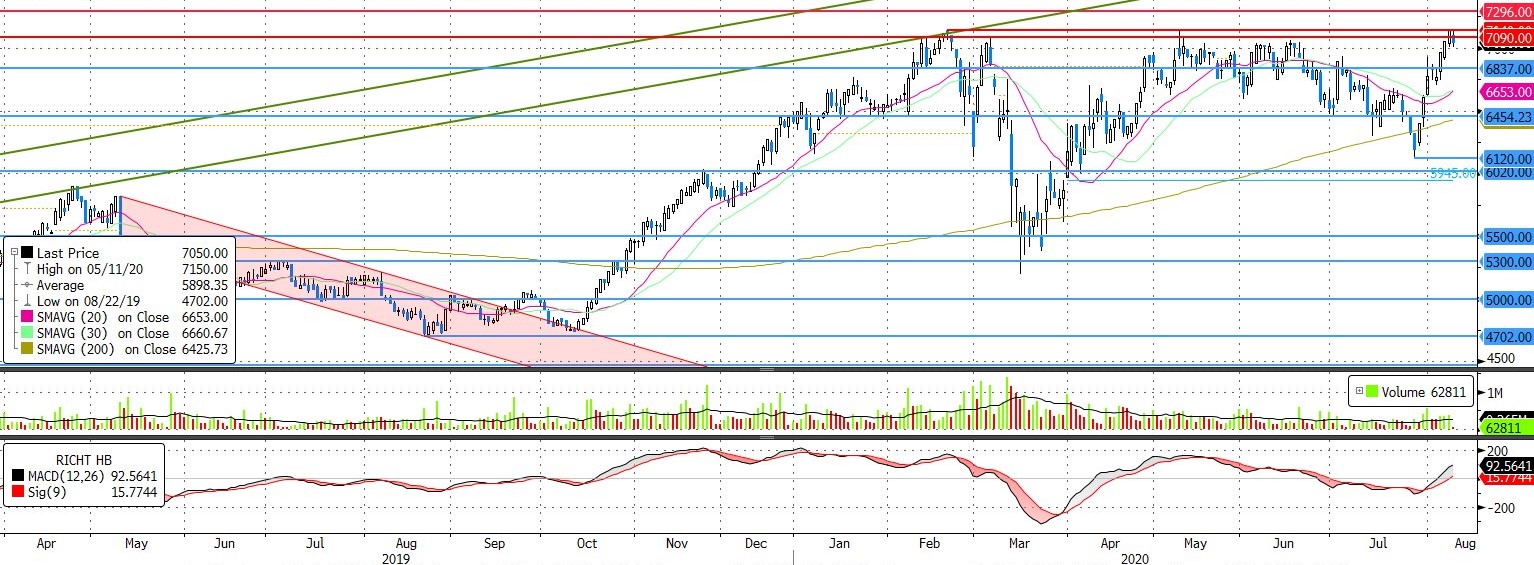This screenshot has width=1534, height=565.
Task: Click the Volume 62811 legend text
Action: (1423, 392)
